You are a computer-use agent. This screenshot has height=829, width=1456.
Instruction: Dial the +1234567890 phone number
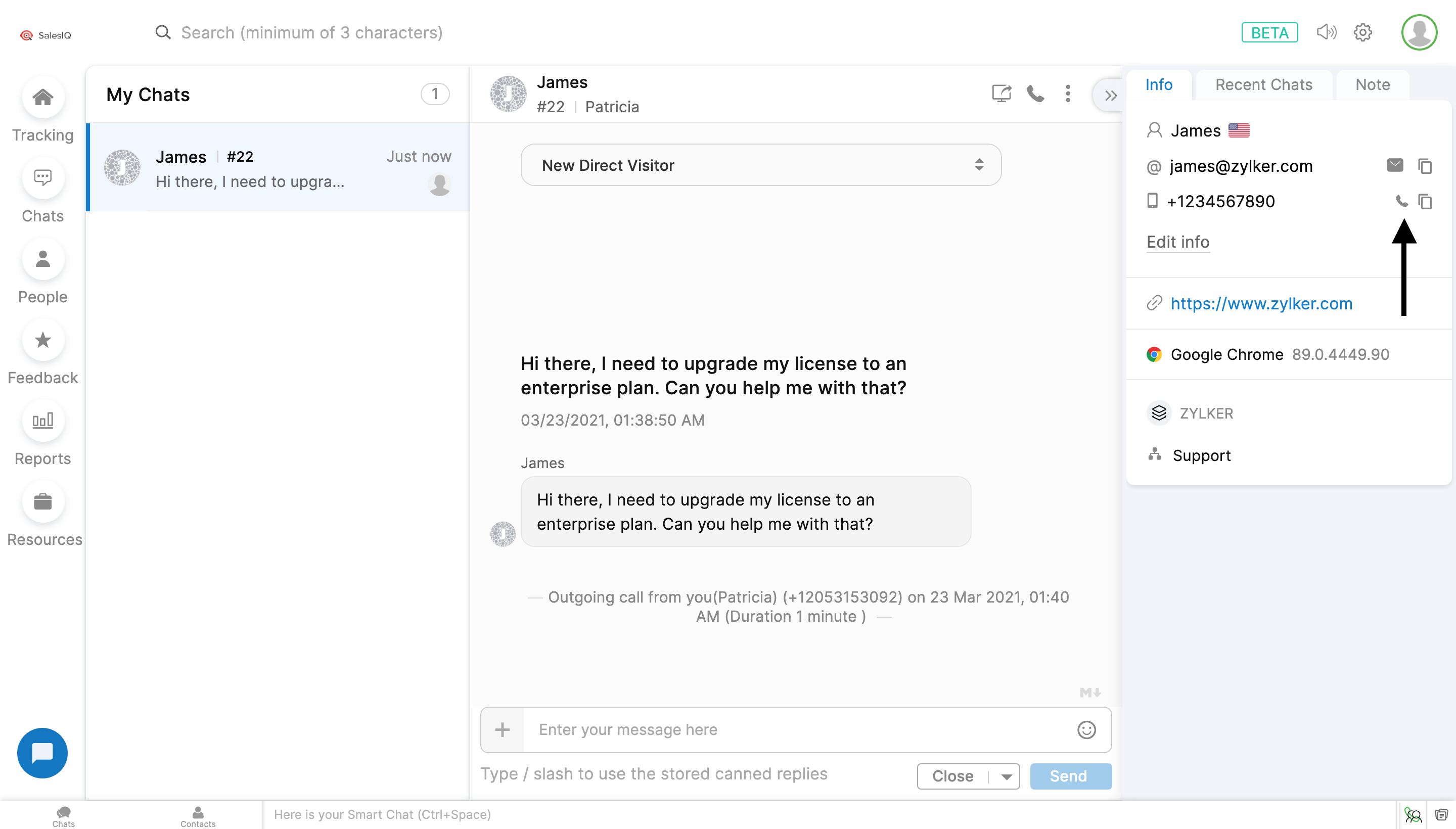[x=1401, y=201]
